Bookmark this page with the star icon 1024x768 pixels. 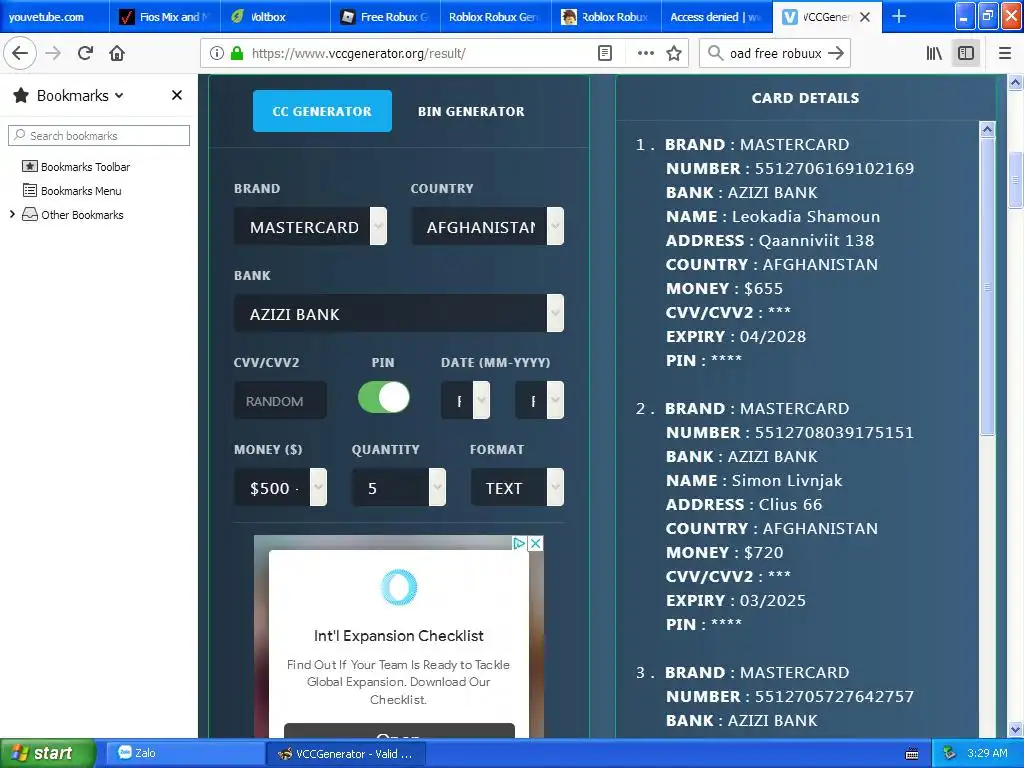tap(674, 54)
